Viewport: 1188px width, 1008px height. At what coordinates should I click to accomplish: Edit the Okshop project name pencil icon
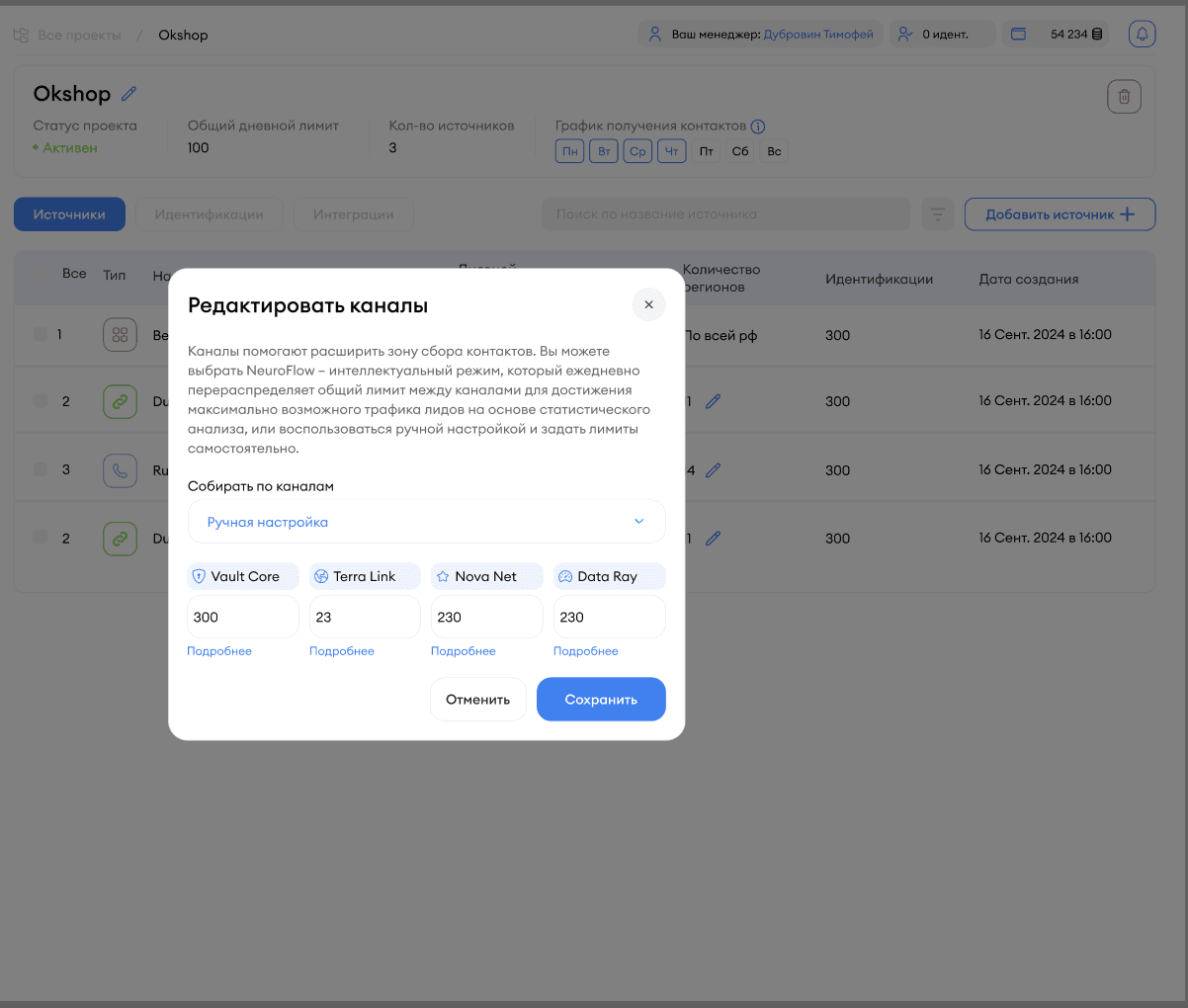(129, 94)
